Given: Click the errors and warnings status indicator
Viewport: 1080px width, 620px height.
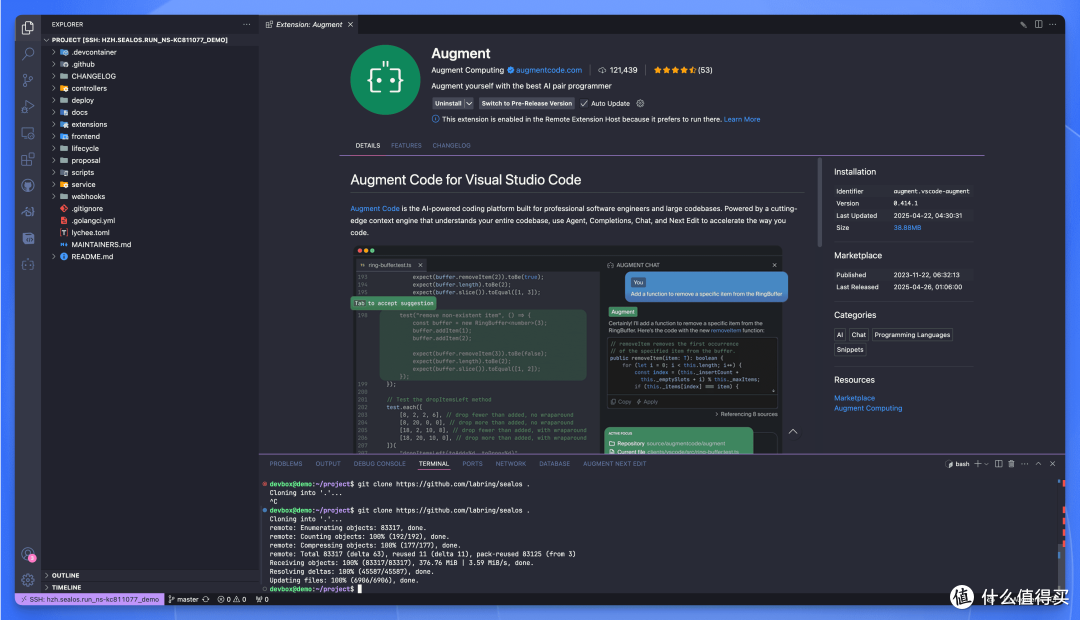Looking at the screenshot, I should [232, 599].
